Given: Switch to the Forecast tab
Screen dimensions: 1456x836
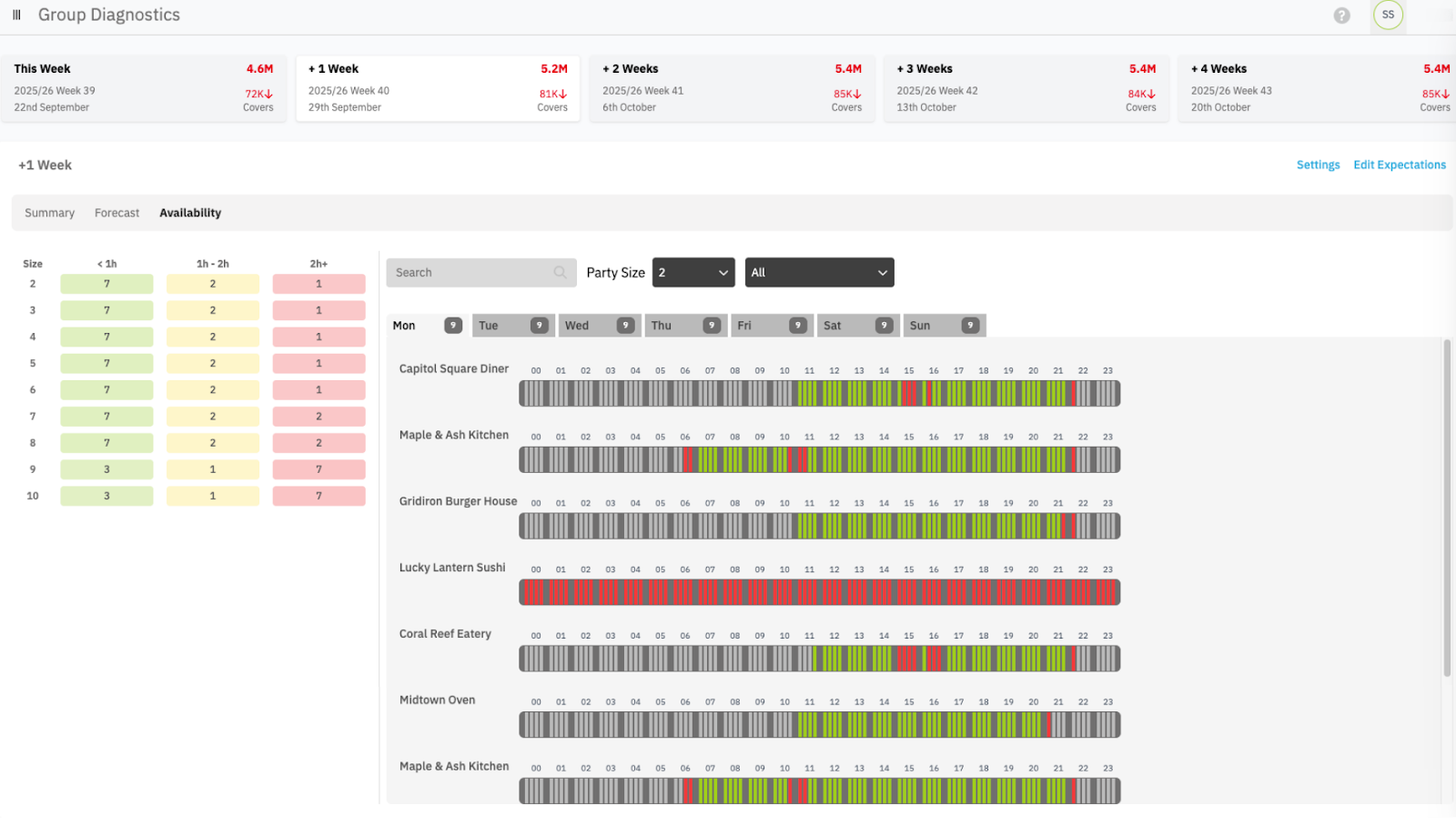Looking at the screenshot, I should [x=116, y=213].
